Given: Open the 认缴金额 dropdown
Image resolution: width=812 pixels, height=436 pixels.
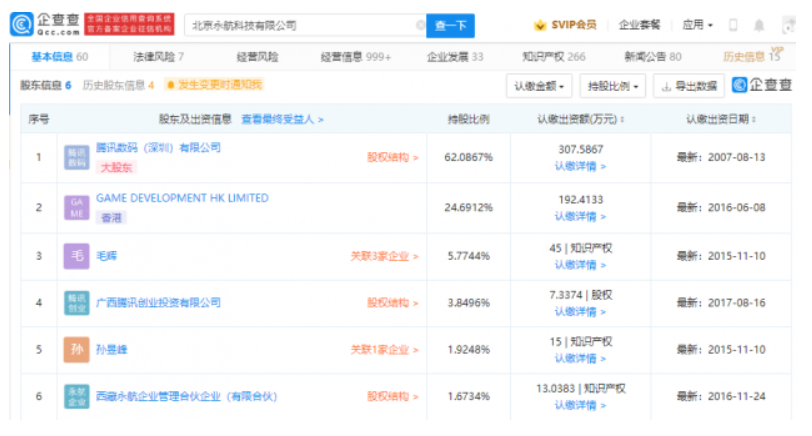Looking at the screenshot, I should point(539,86).
